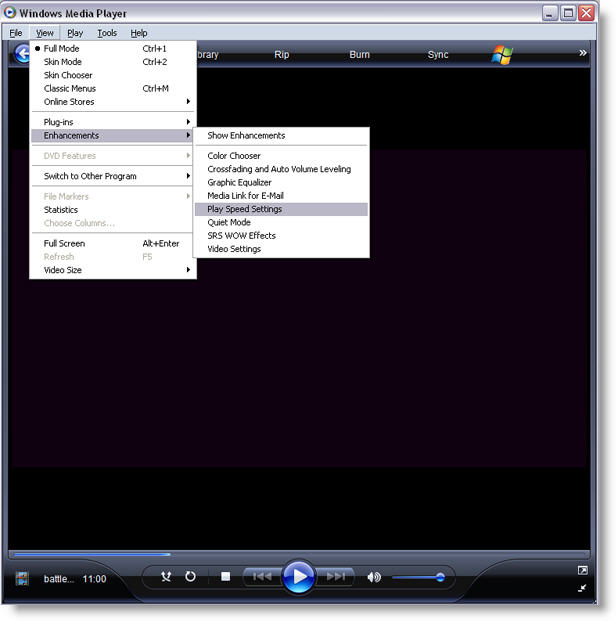Maximize the Windows Media Player window

568,13
